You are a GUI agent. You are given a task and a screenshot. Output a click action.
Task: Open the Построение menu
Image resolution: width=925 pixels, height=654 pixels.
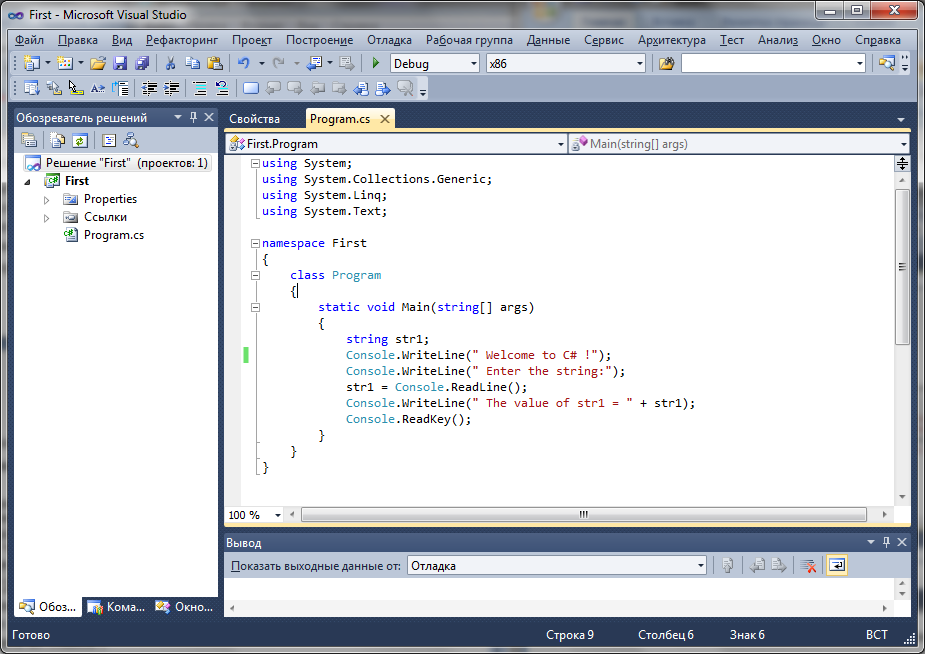coord(320,40)
